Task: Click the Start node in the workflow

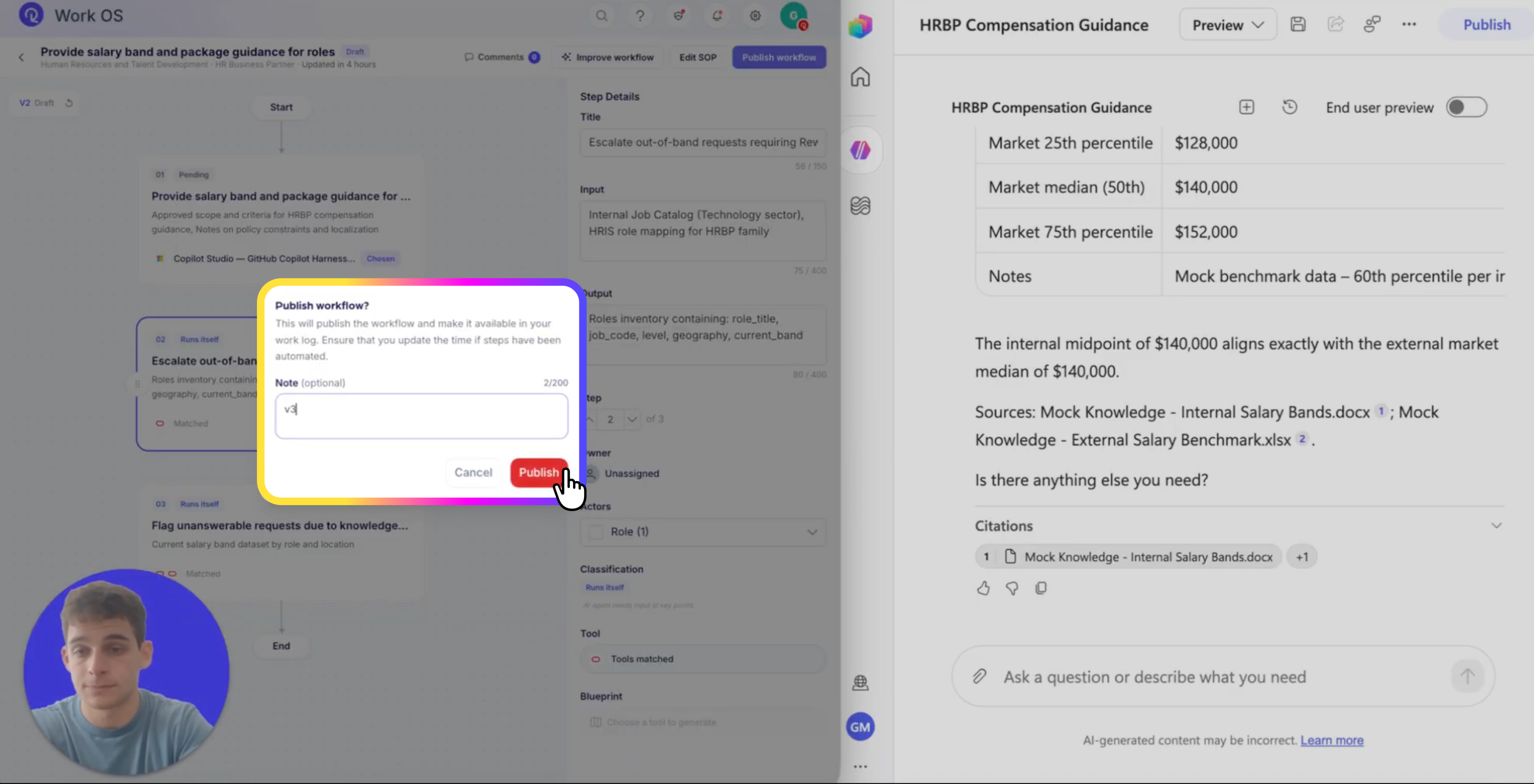Action: (x=281, y=107)
